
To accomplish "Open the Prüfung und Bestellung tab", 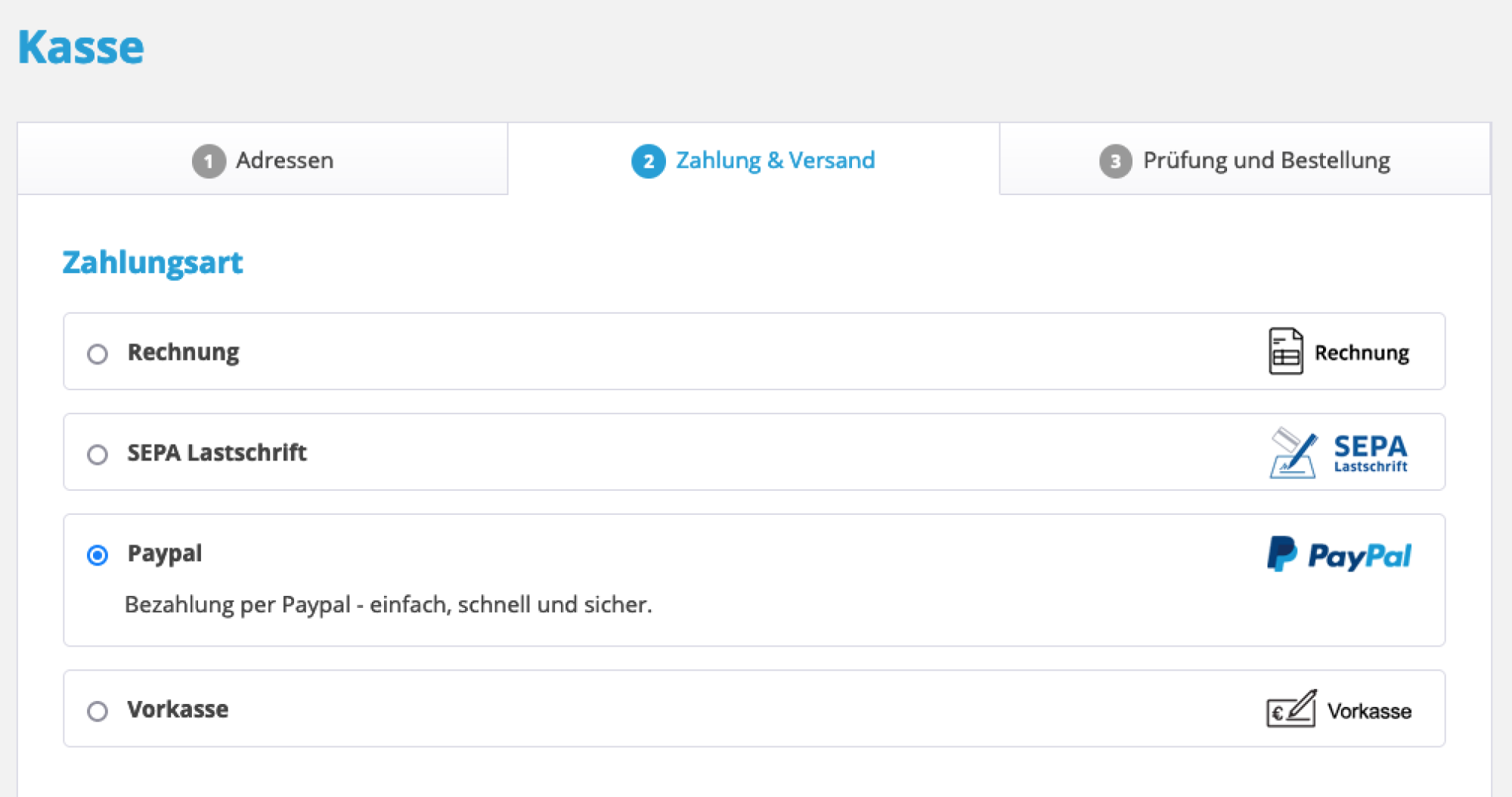I will pyautogui.click(x=1266, y=160).
